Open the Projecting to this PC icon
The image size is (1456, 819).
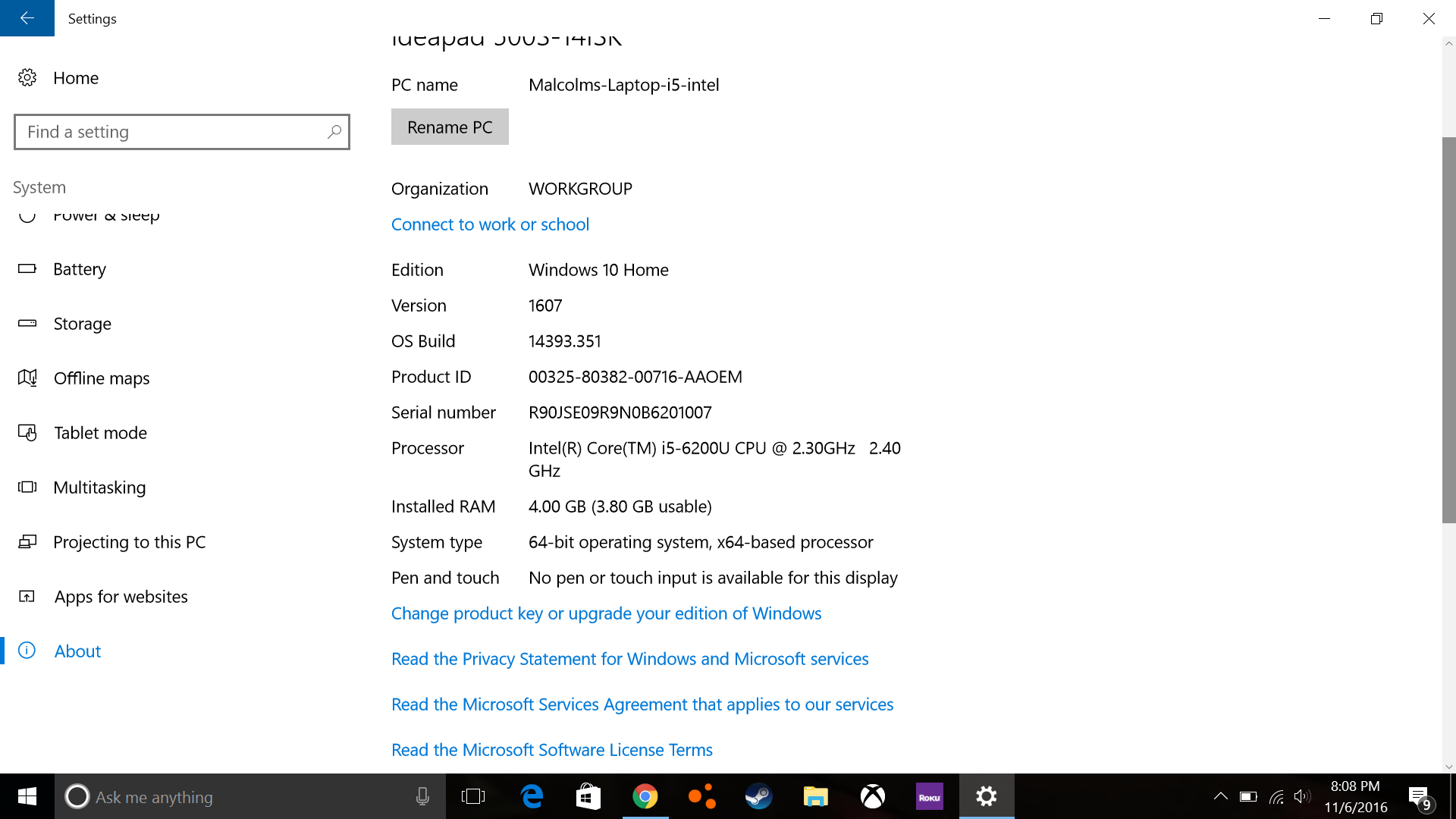pos(27,541)
